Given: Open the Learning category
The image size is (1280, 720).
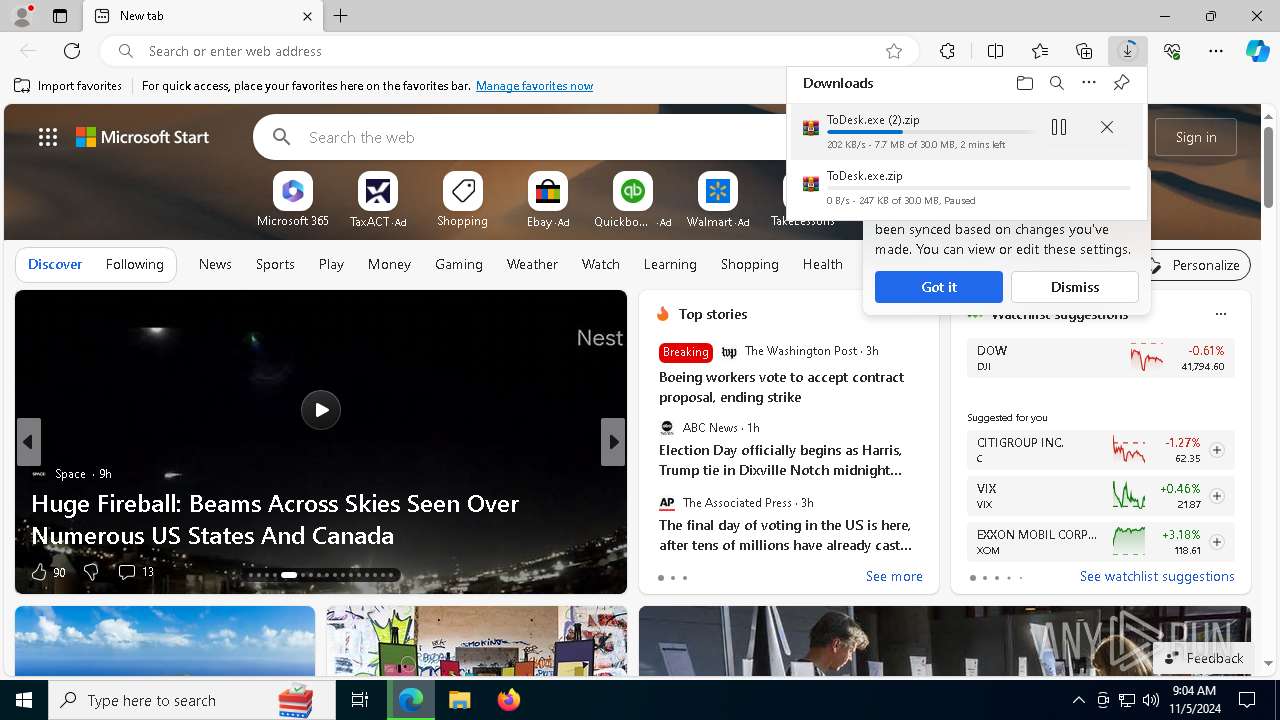Looking at the screenshot, I should [x=670, y=264].
